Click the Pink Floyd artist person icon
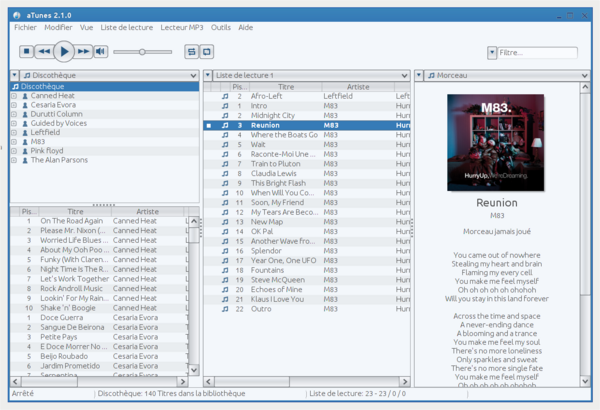 [25, 151]
